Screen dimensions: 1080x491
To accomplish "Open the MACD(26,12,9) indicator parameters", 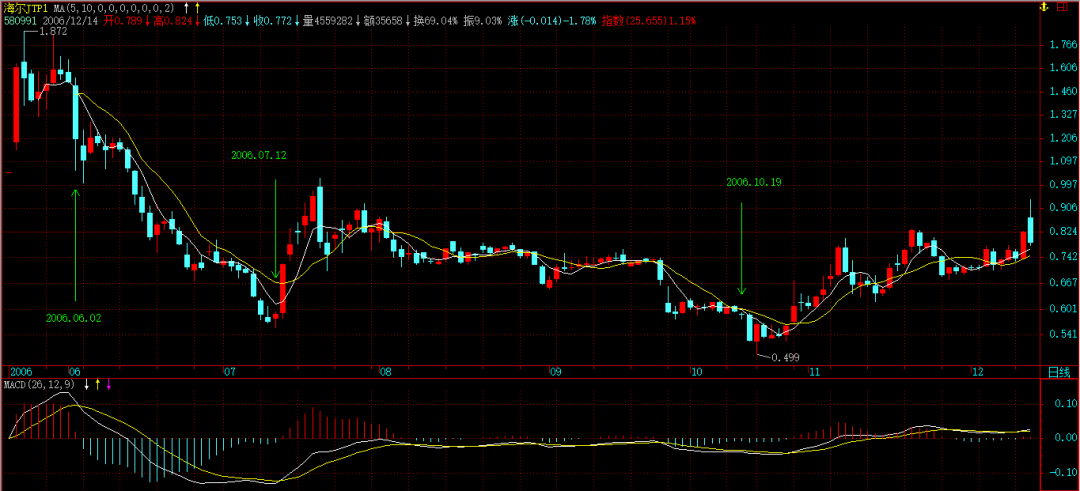I will click(41, 384).
